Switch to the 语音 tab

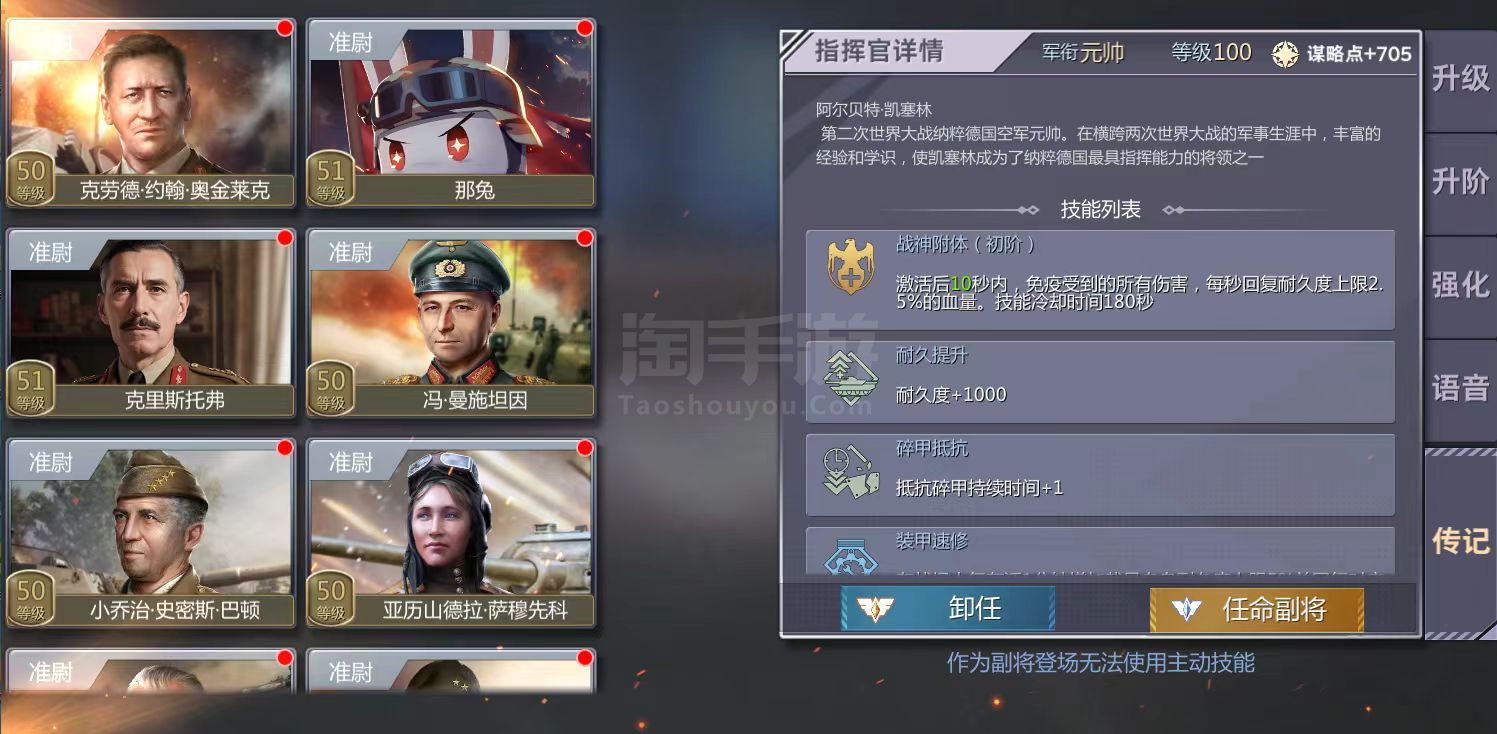1460,388
